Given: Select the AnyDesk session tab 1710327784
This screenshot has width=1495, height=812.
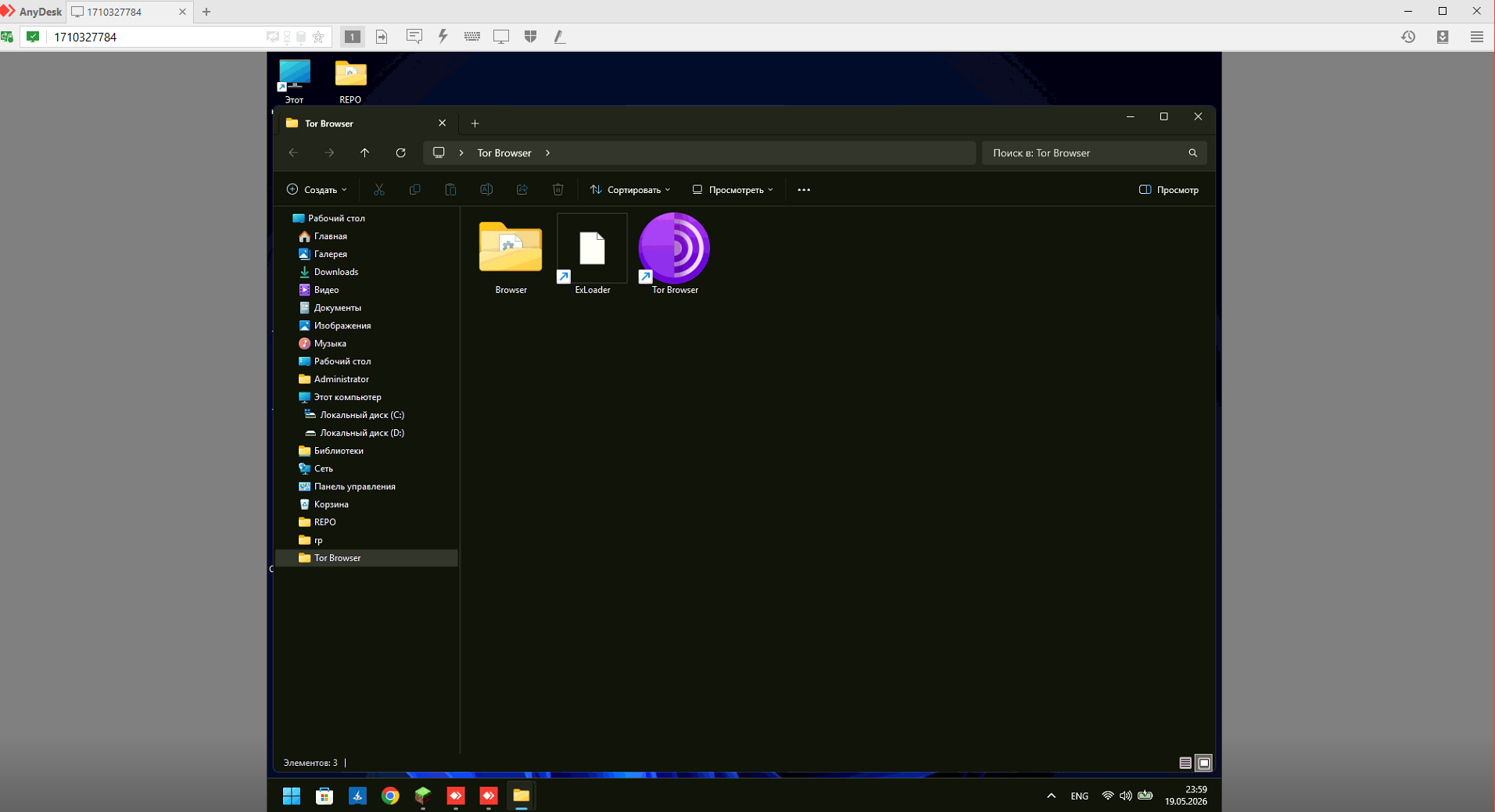Looking at the screenshot, I should (x=129, y=12).
